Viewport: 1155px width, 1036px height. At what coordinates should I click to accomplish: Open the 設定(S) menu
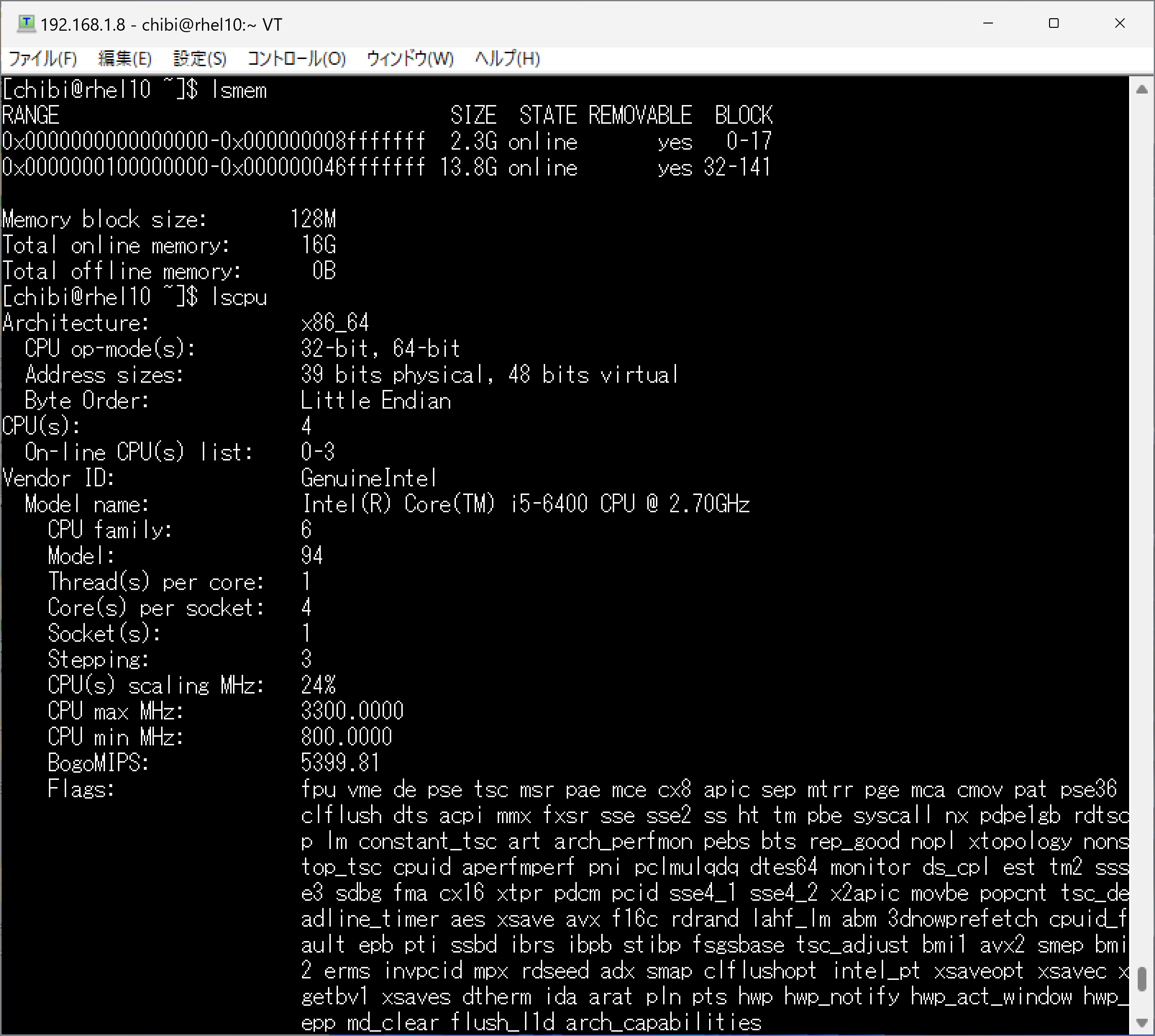(200, 59)
